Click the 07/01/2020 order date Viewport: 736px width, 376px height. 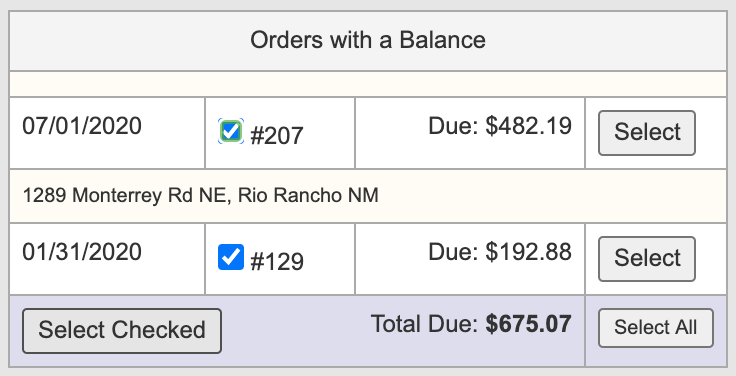[82, 126]
